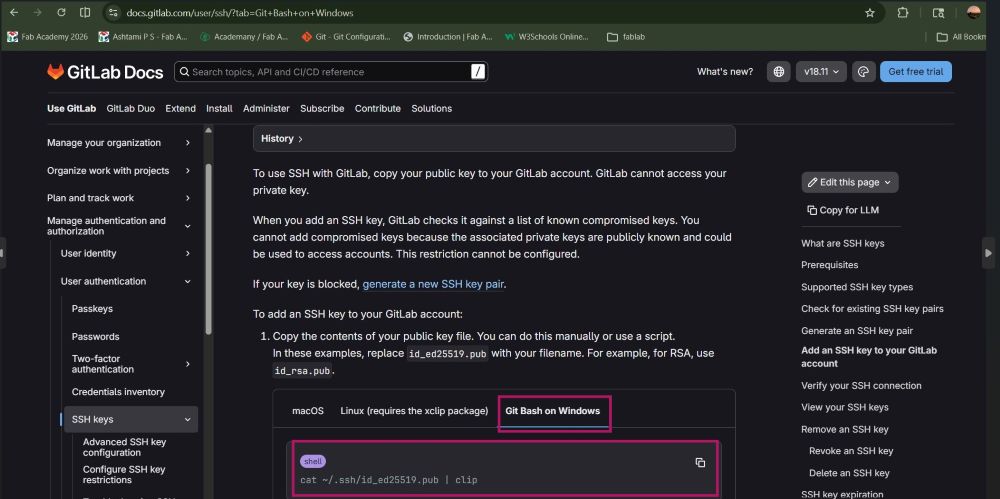
Task: Switch to the macOS tab
Action: tap(308, 411)
